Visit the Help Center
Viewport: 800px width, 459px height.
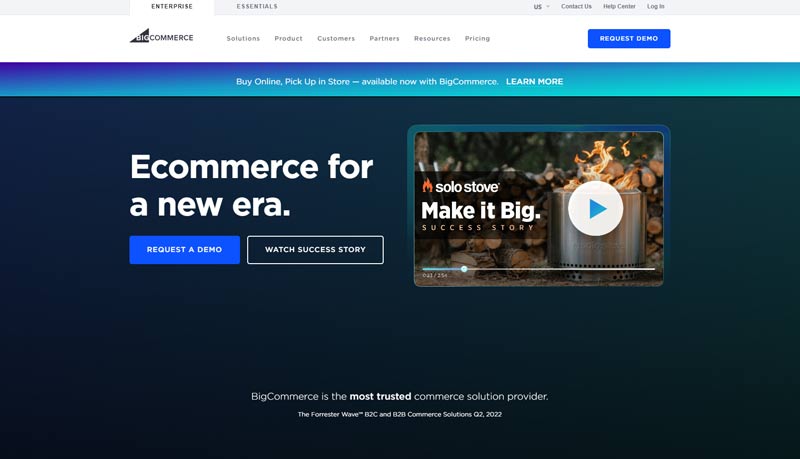[619, 7]
